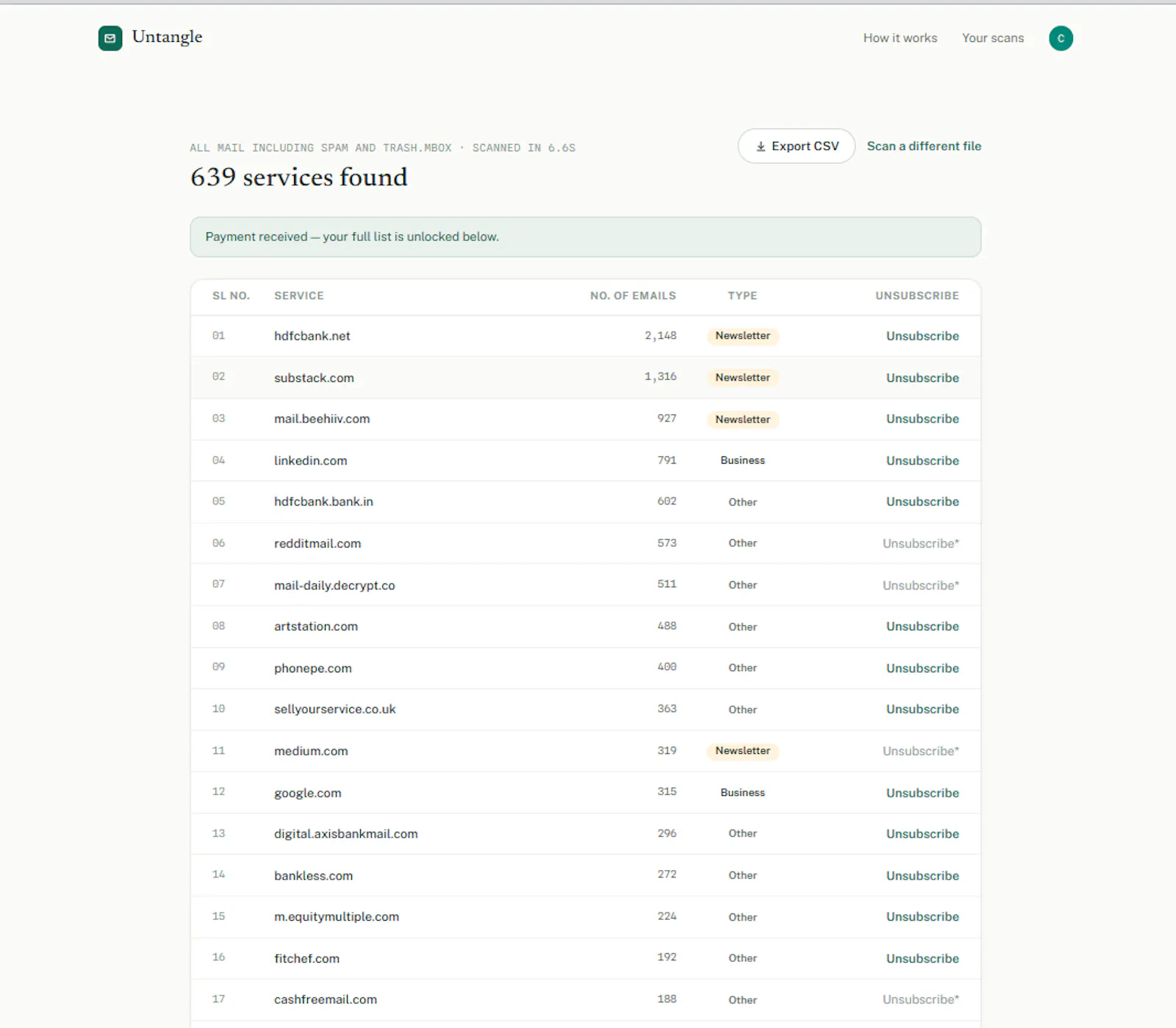Select the hdfcbank.net service name
Screen dimensions: 1176x1028
tap(312, 336)
